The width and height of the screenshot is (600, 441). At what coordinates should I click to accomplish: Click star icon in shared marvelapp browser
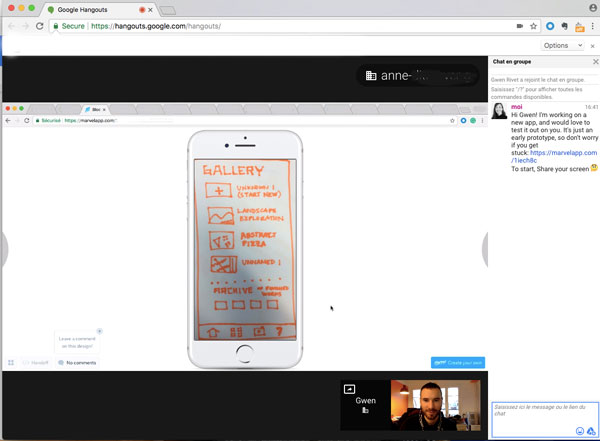click(x=452, y=121)
